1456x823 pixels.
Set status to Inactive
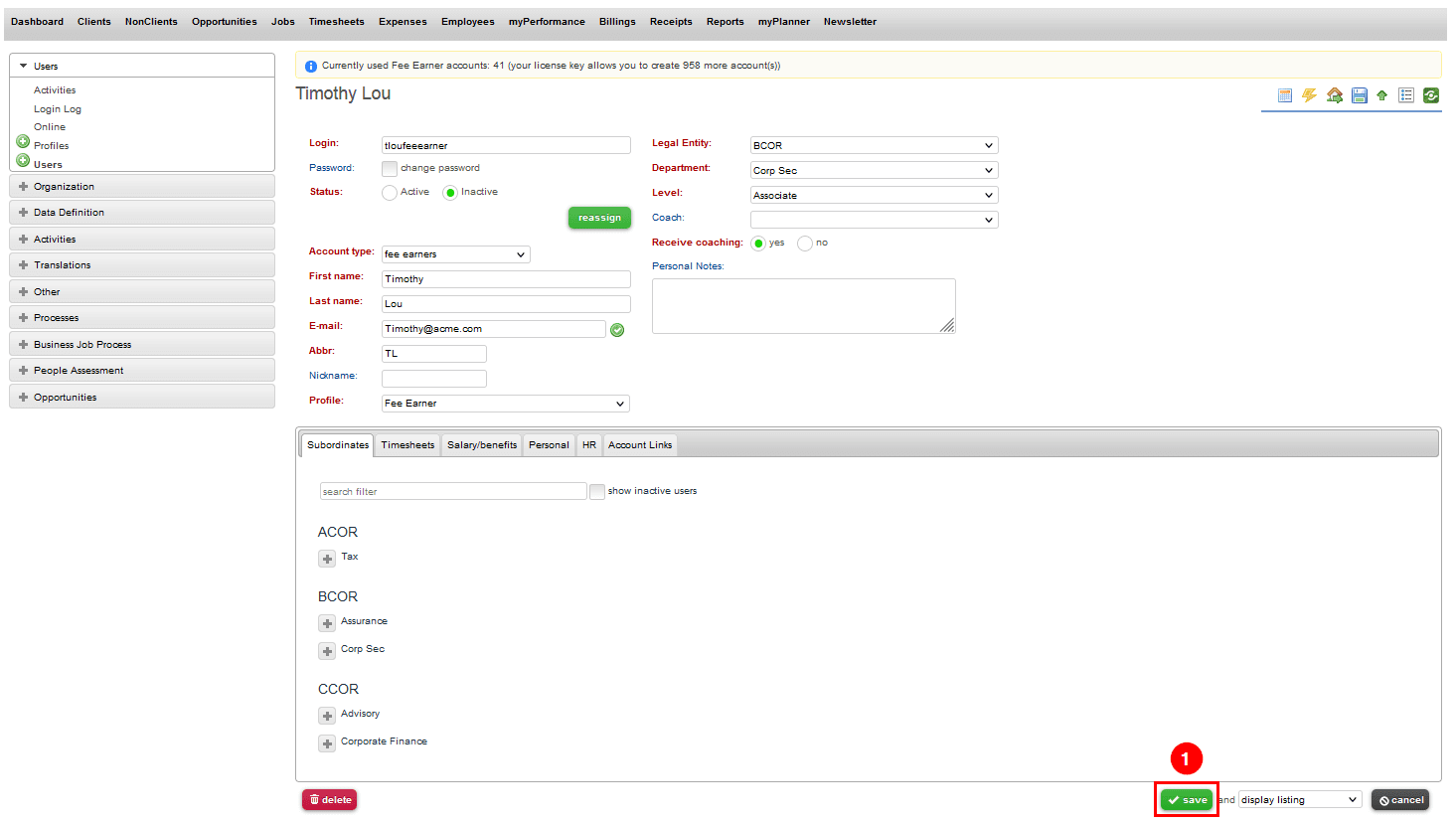tap(450, 193)
